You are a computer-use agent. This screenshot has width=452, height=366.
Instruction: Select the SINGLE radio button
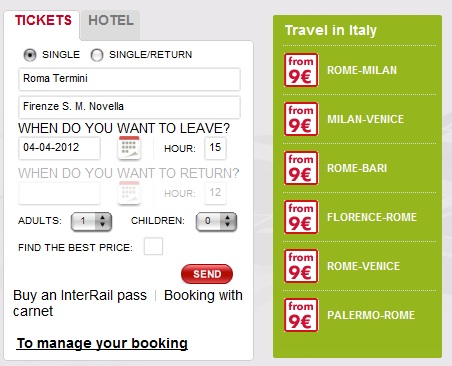(30, 55)
